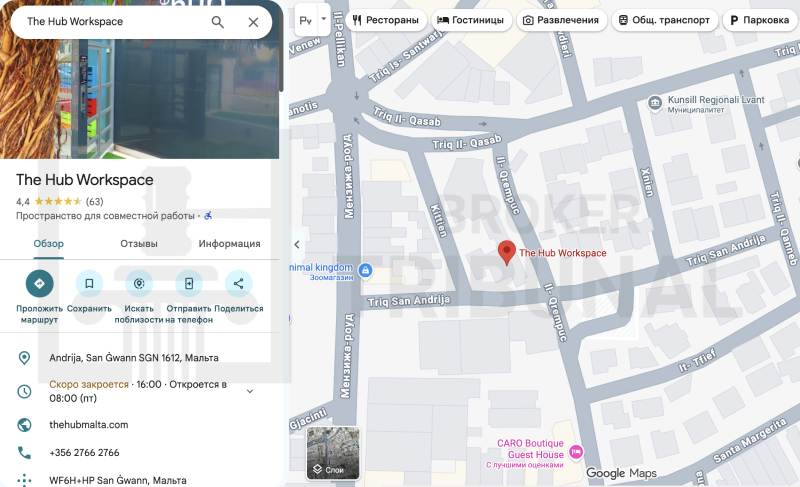Image resolution: width=800 pixels, height=487 pixels.
Task: Click plus code WF6H+HP San Ġwann
Action: click(x=118, y=480)
